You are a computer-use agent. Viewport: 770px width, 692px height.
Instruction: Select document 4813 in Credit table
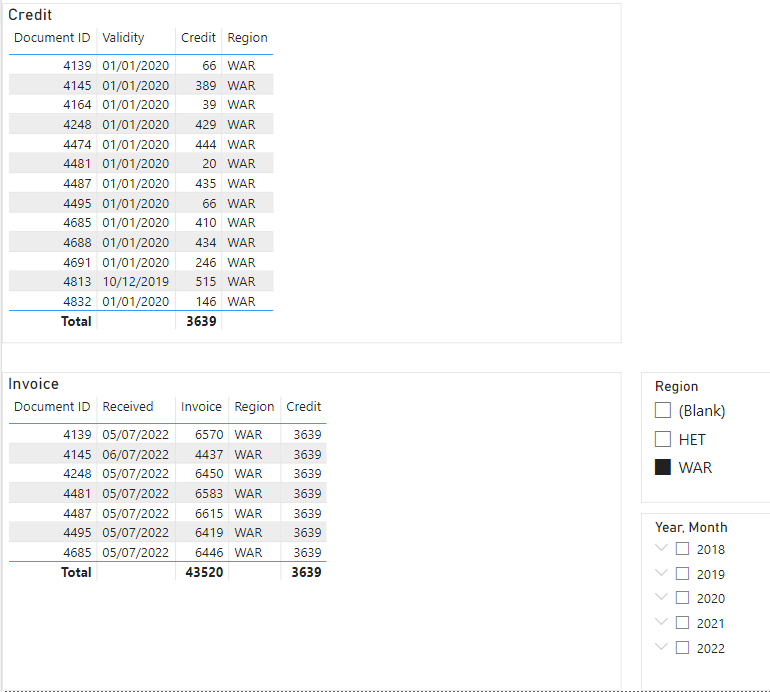point(77,281)
